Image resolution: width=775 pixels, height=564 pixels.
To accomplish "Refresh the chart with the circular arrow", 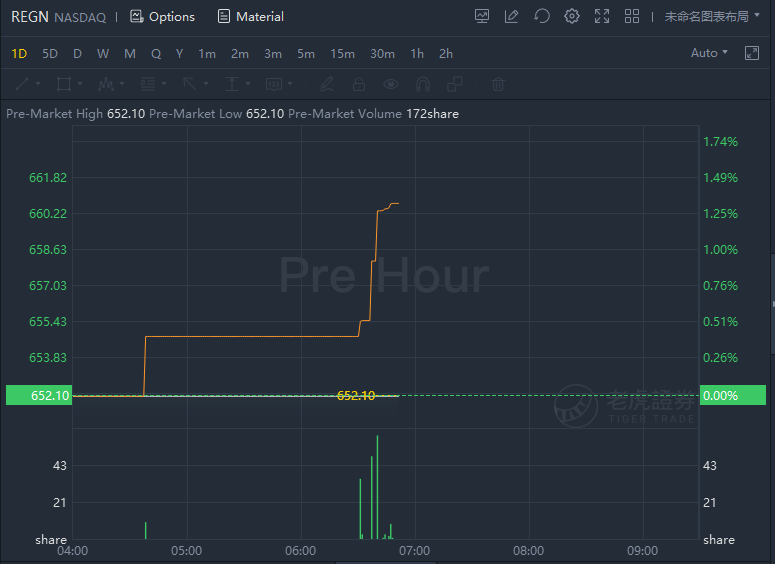I will 542,16.
